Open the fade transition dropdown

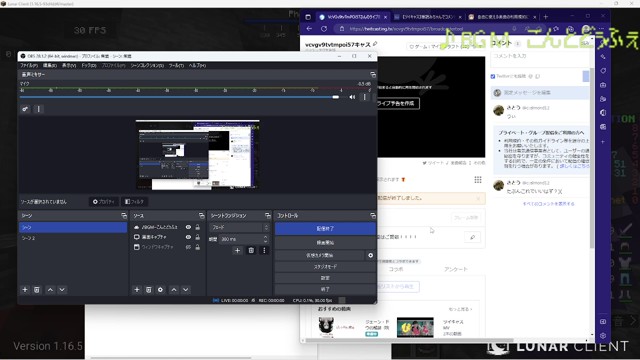click(239, 227)
